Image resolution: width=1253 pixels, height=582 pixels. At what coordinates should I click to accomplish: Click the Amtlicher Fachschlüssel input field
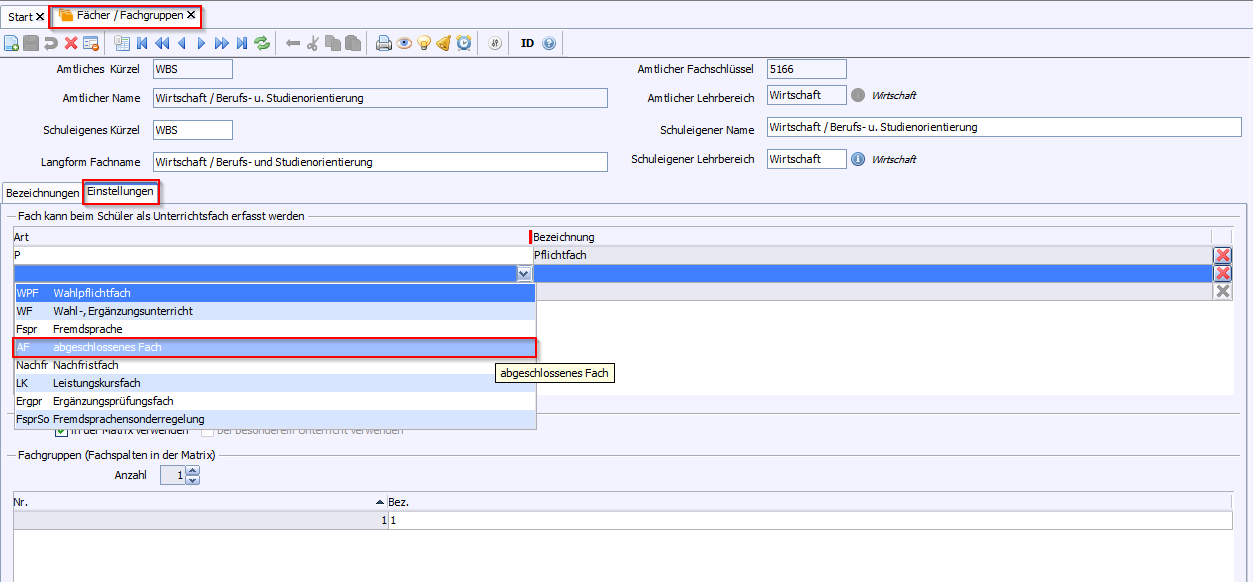(806, 69)
